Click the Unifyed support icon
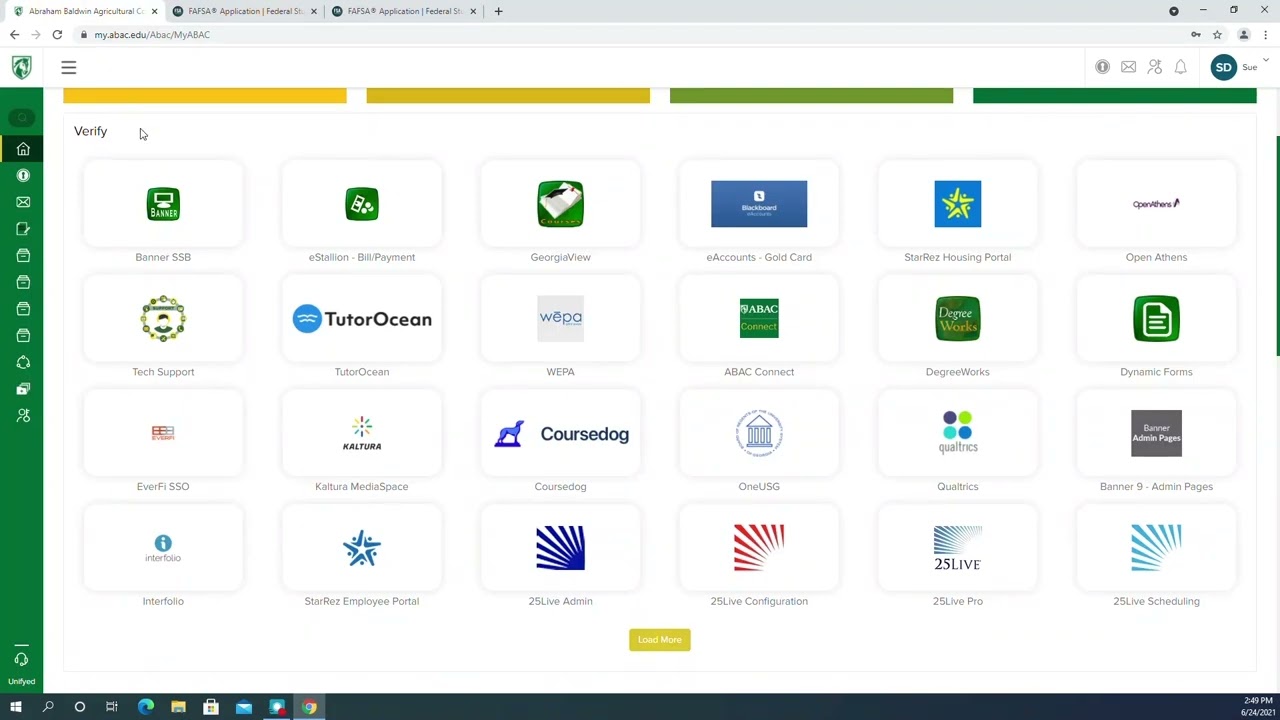 coord(21,659)
